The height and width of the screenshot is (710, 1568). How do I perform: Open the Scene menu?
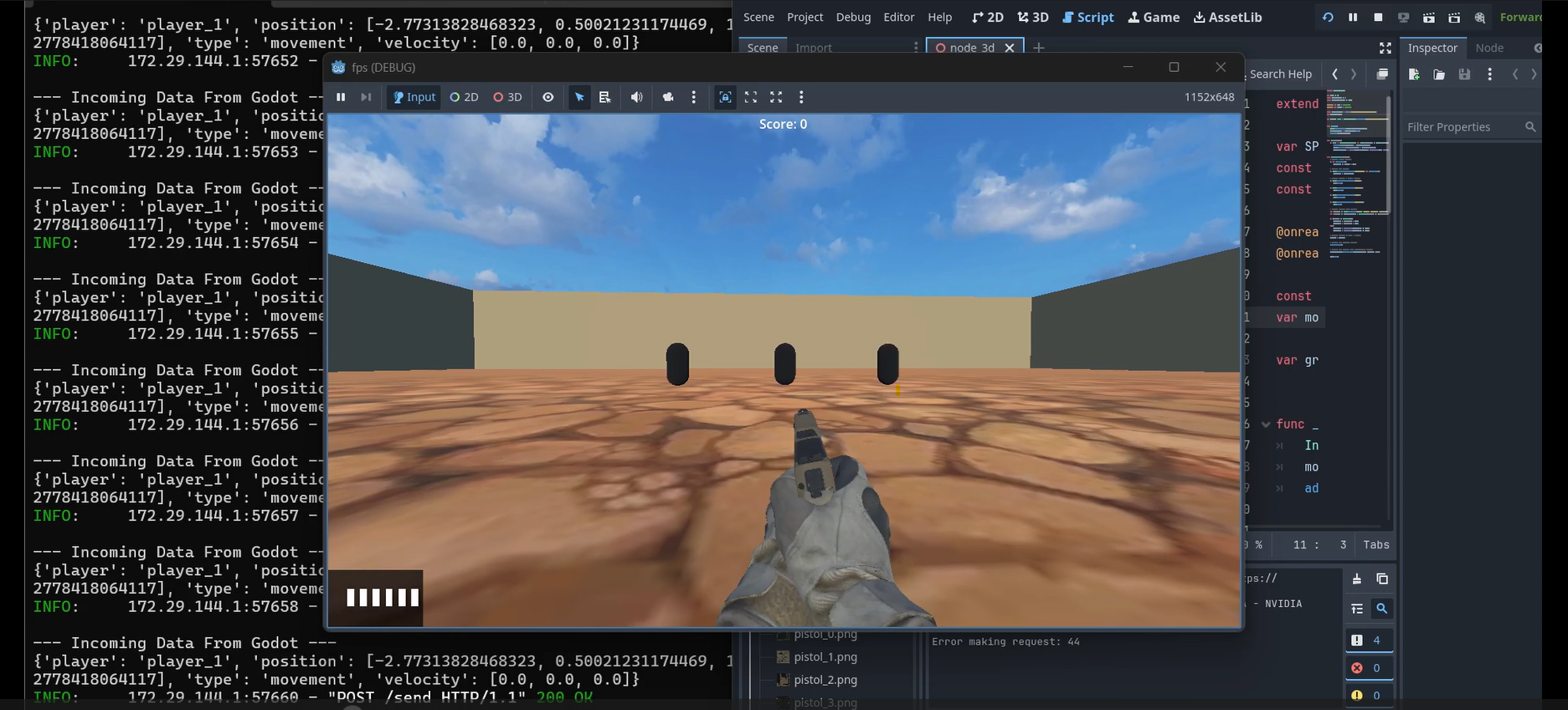point(758,17)
